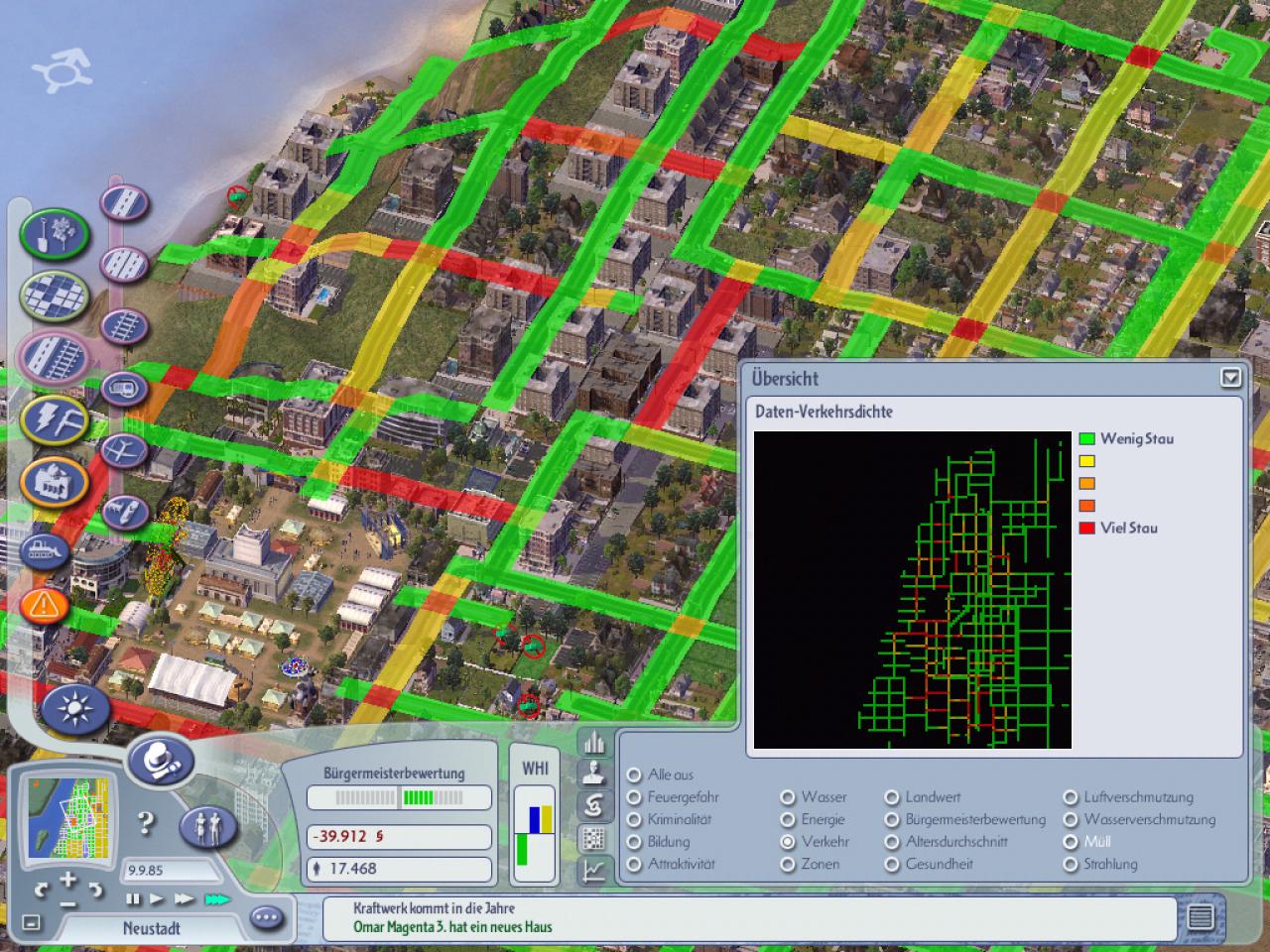Image resolution: width=1270 pixels, height=952 pixels.
Task: Select the airport build tool
Action: click(125, 450)
